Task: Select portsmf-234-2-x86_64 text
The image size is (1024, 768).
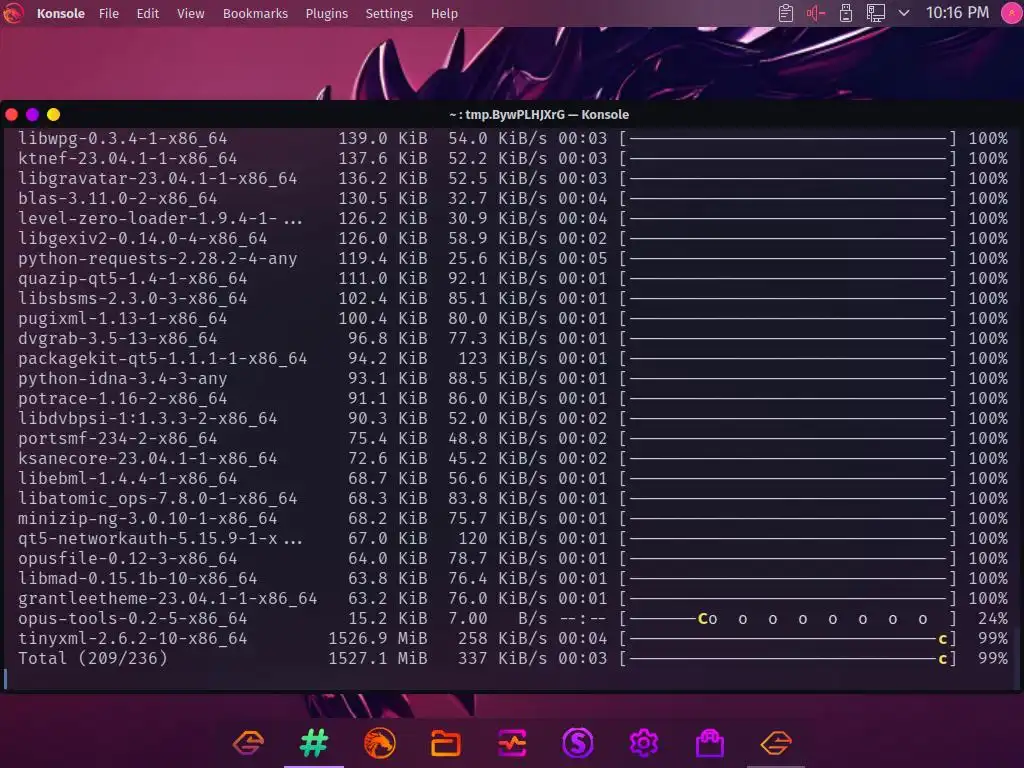Action: (x=118, y=438)
